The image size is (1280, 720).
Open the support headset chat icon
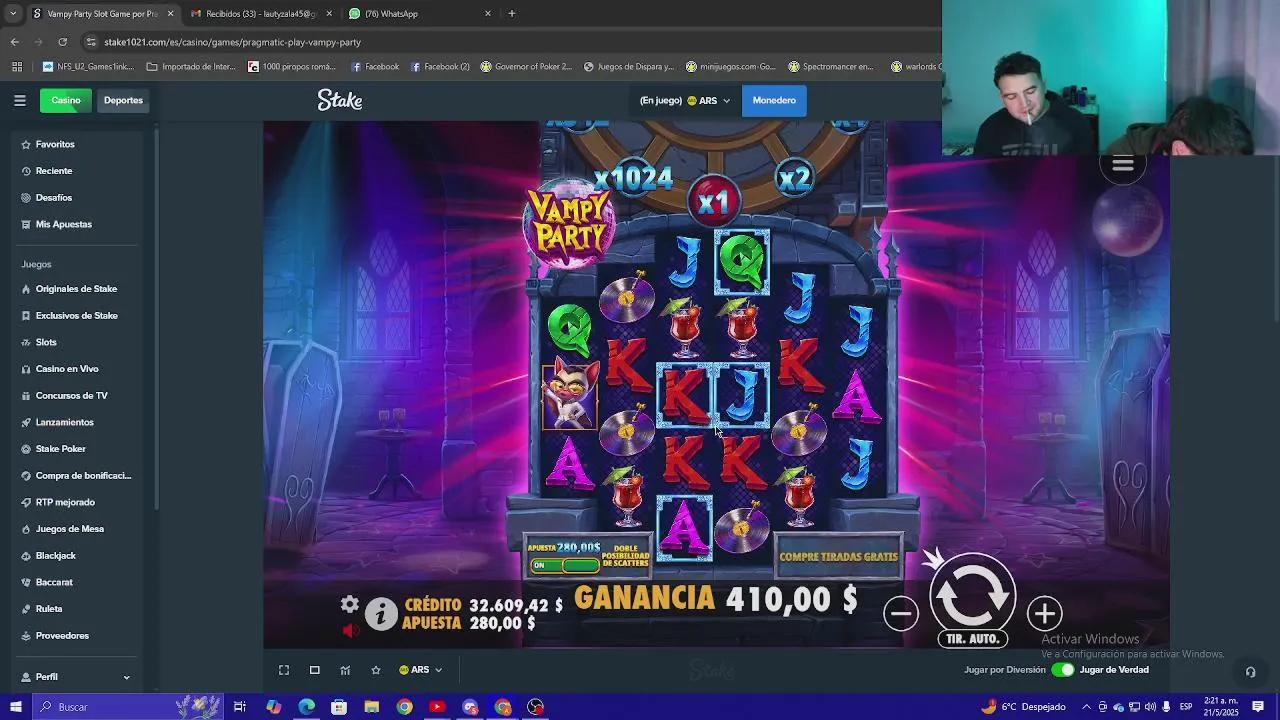[x=1249, y=672]
